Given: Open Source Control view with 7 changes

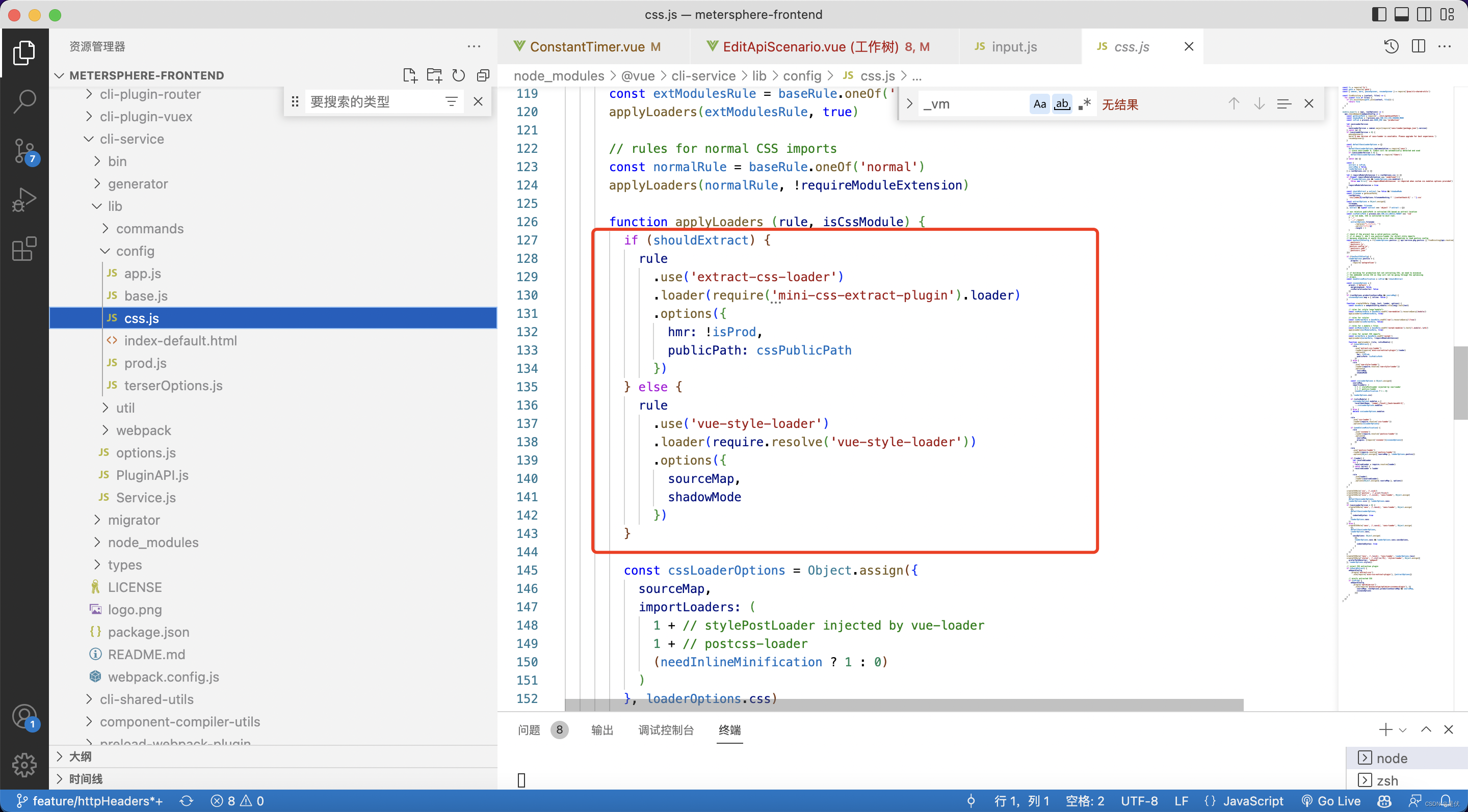Looking at the screenshot, I should pos(24,151).
